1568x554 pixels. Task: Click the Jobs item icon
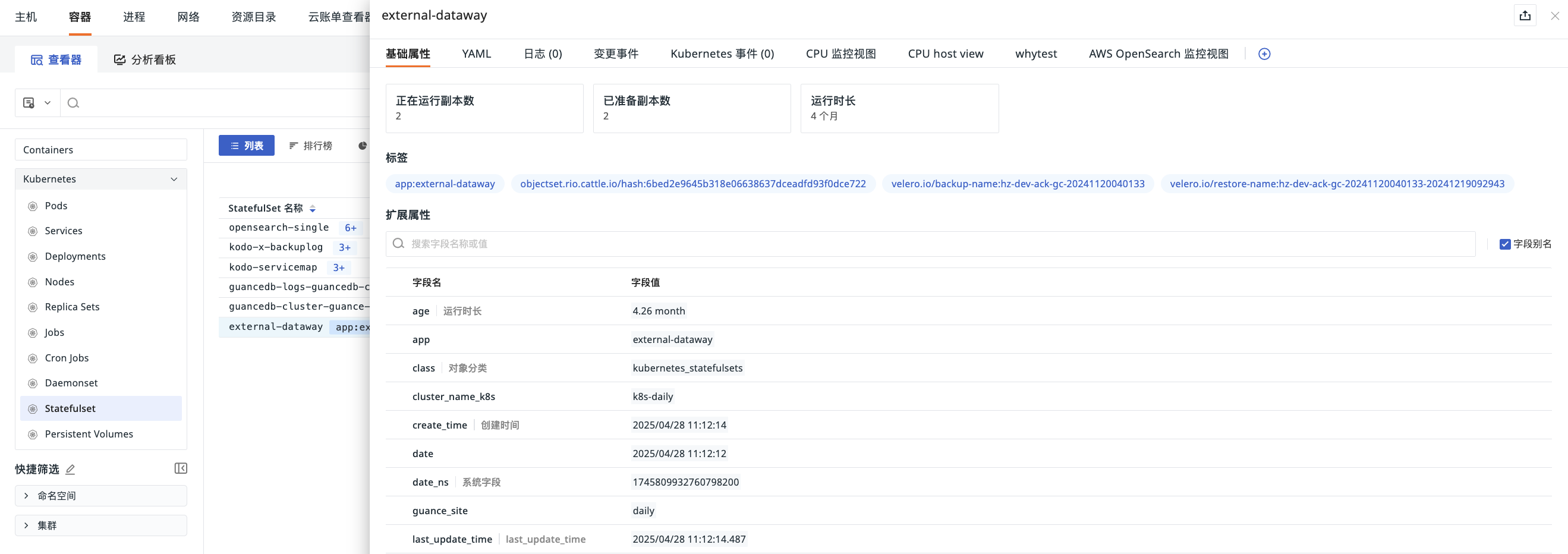click(33, 333)
